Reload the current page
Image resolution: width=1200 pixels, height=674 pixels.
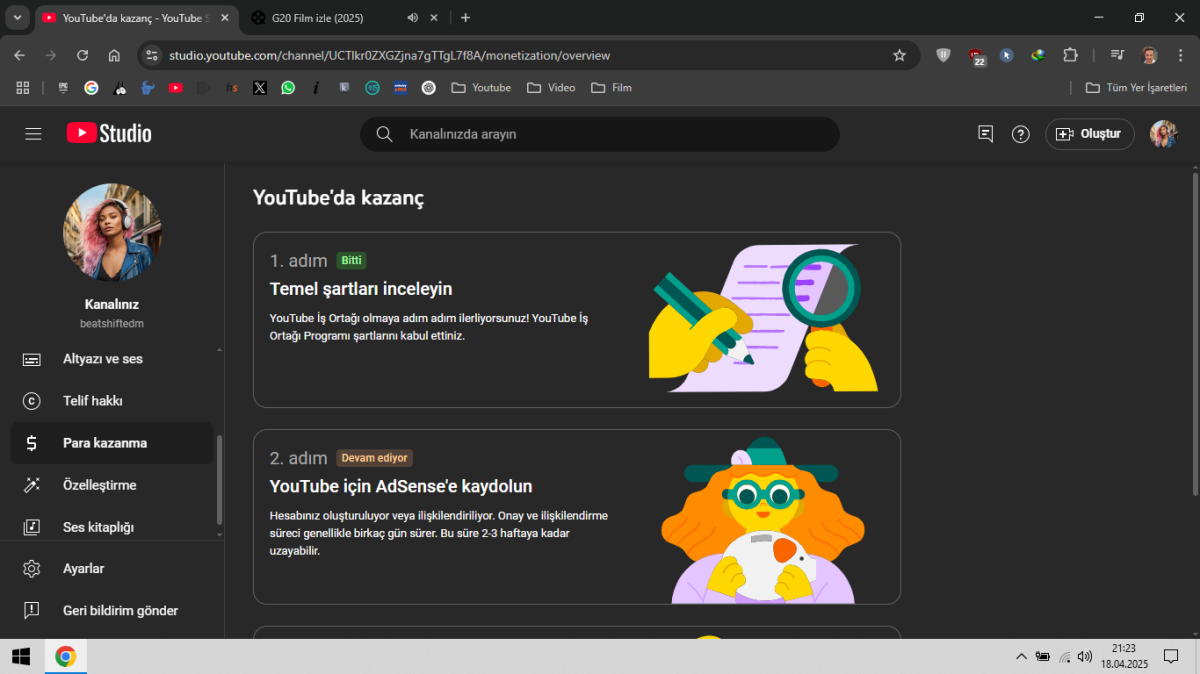coord(82,55)
